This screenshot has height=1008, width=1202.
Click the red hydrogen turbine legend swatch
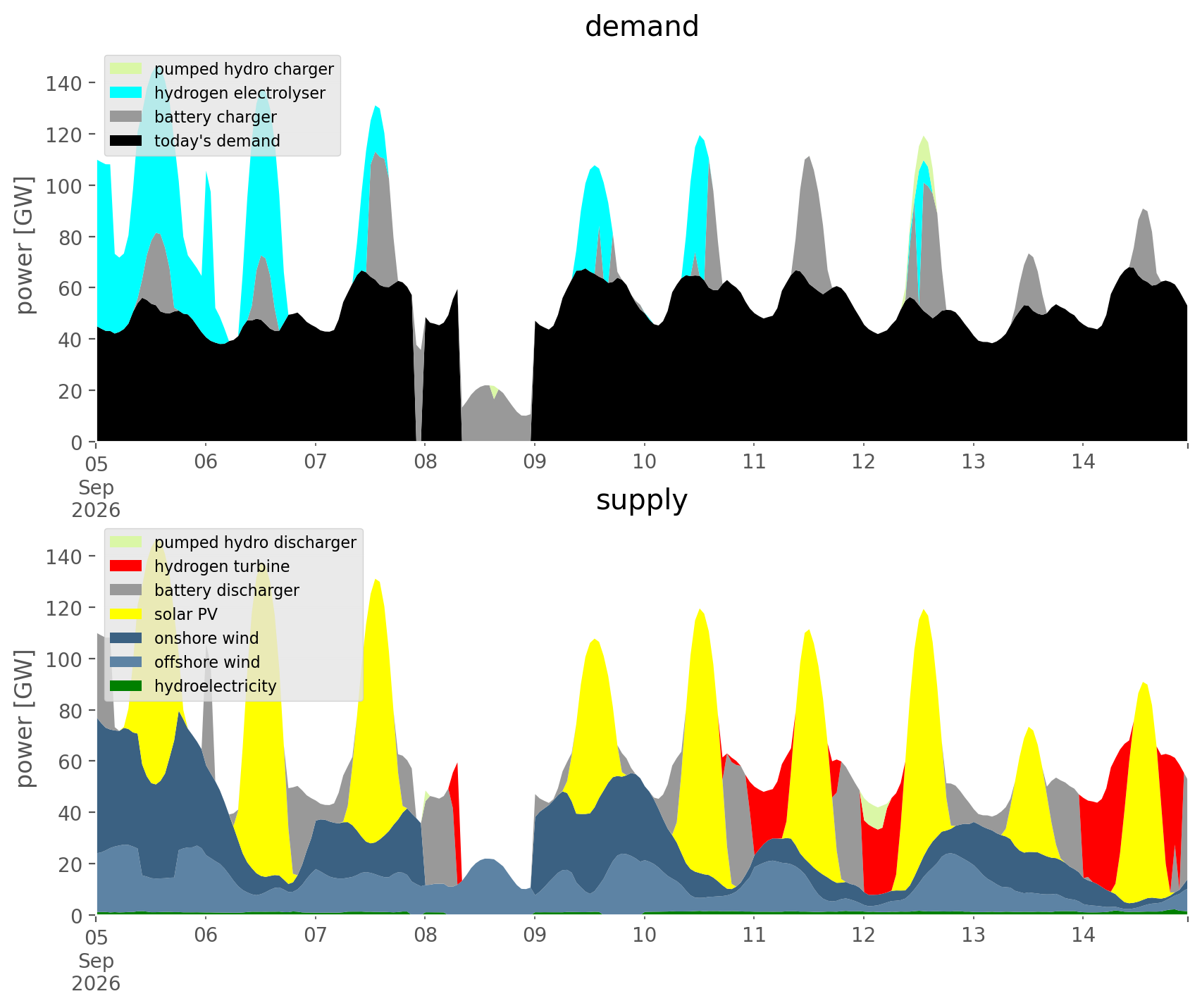pyautogui.click(x=127, y=566)
